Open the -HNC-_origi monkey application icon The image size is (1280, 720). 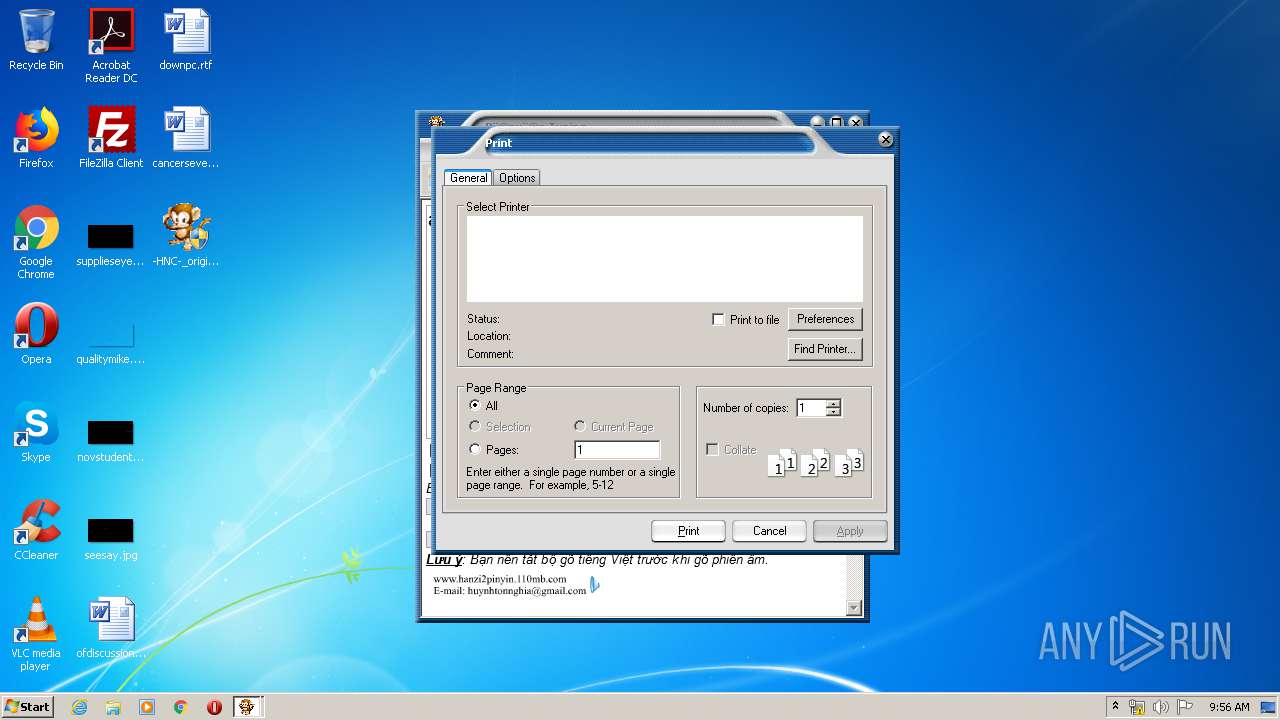pos(186,236)
